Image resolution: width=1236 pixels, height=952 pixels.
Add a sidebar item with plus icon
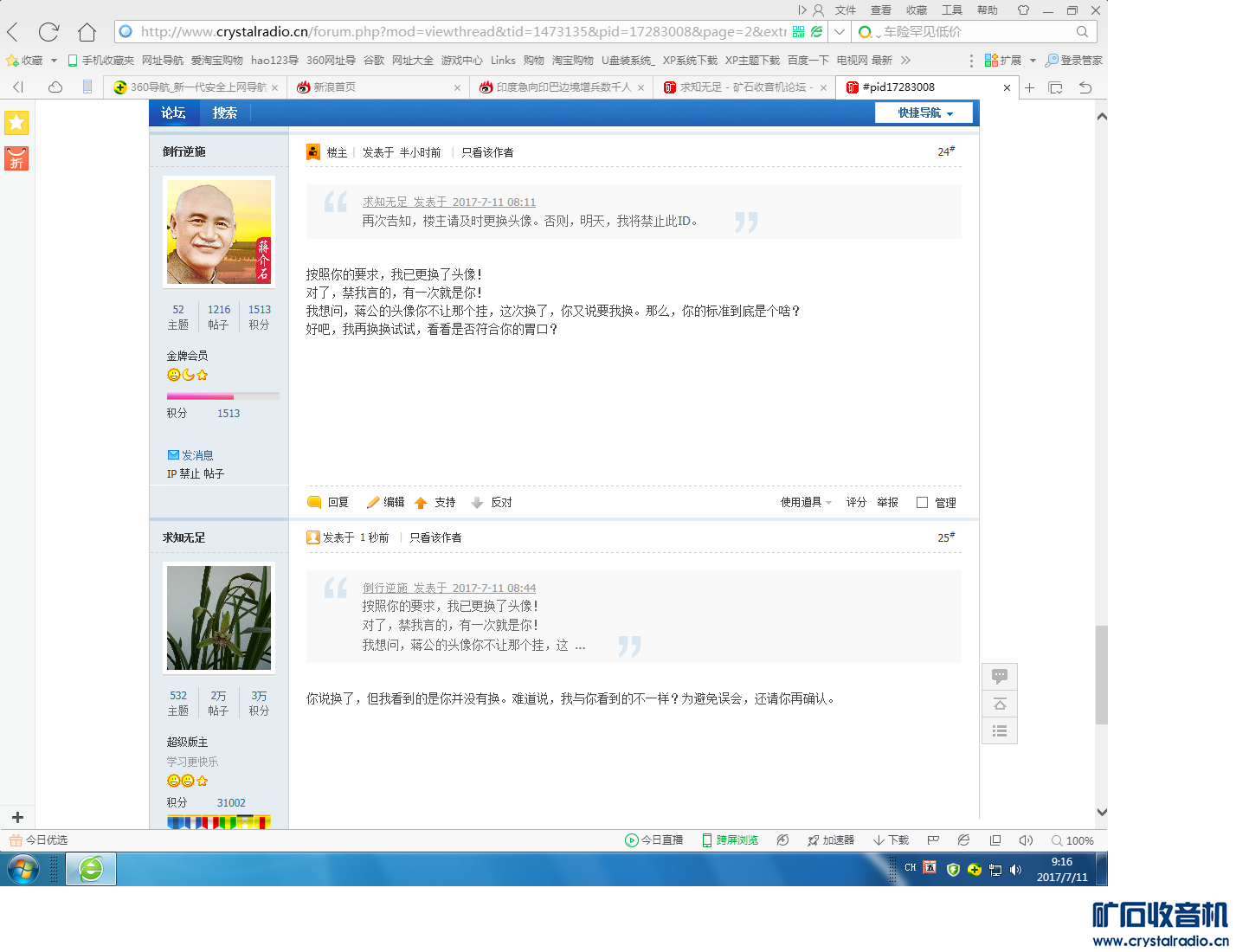[x=17, y=817]
